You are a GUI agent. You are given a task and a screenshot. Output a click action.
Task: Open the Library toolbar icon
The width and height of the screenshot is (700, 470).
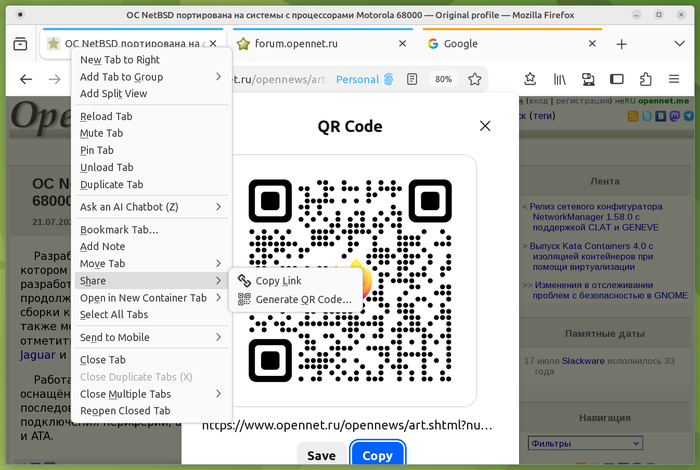(559, 79)
